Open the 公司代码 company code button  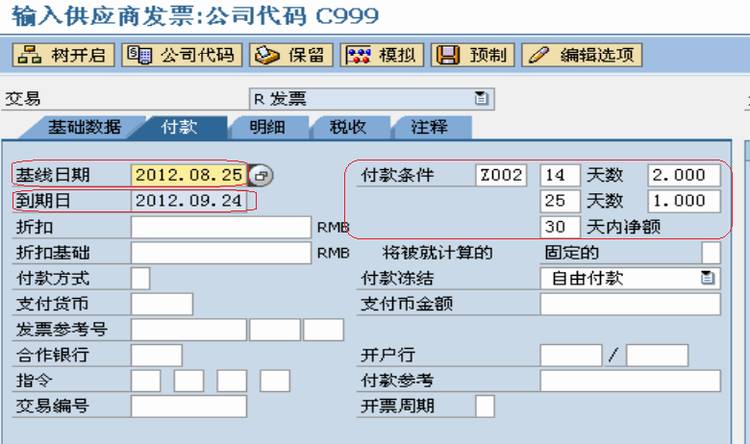[x=182, y=55]
